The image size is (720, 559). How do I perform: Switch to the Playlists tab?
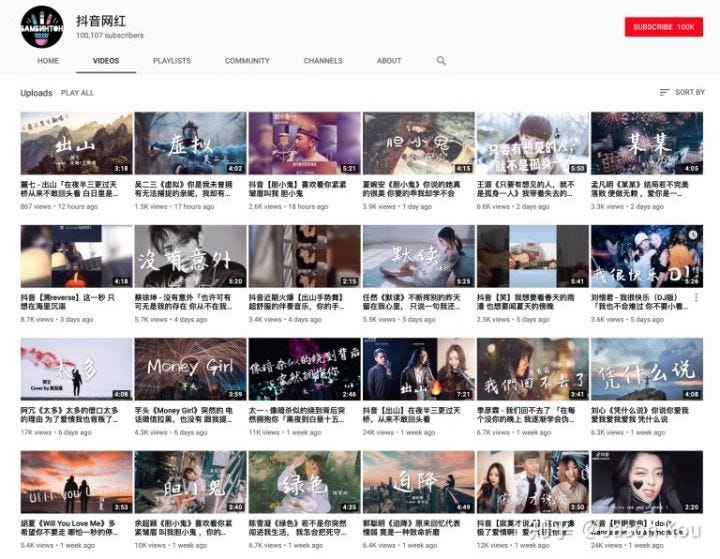[x=172, y=61]
